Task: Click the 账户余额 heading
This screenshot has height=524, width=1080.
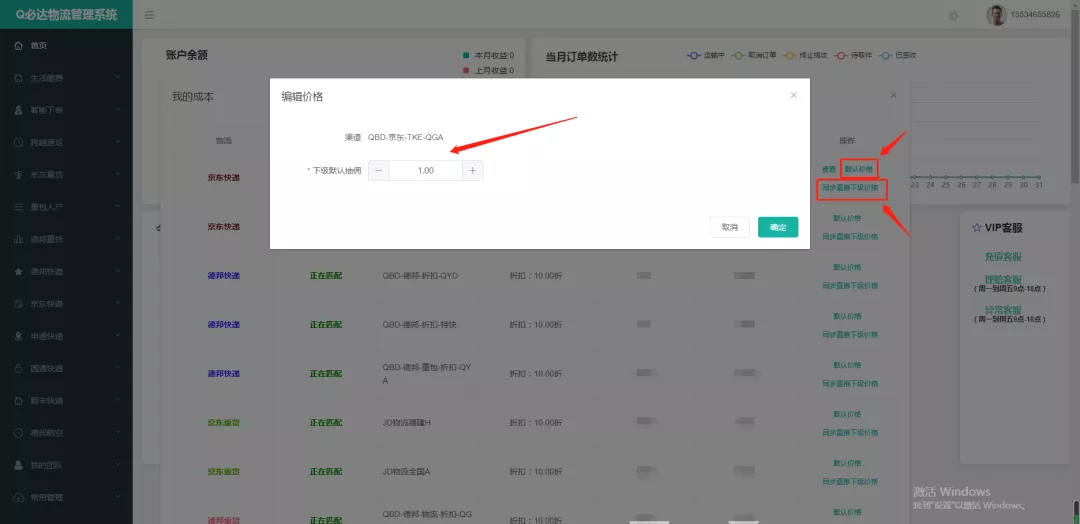Action: coord(187,56)
